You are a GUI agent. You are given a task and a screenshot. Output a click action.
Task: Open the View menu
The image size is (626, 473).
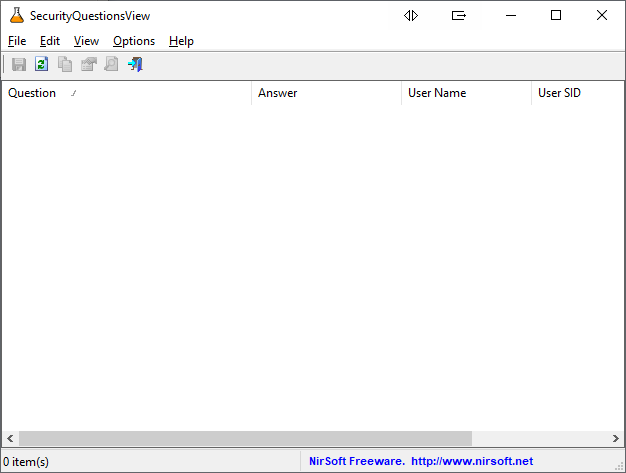(86, 41)
